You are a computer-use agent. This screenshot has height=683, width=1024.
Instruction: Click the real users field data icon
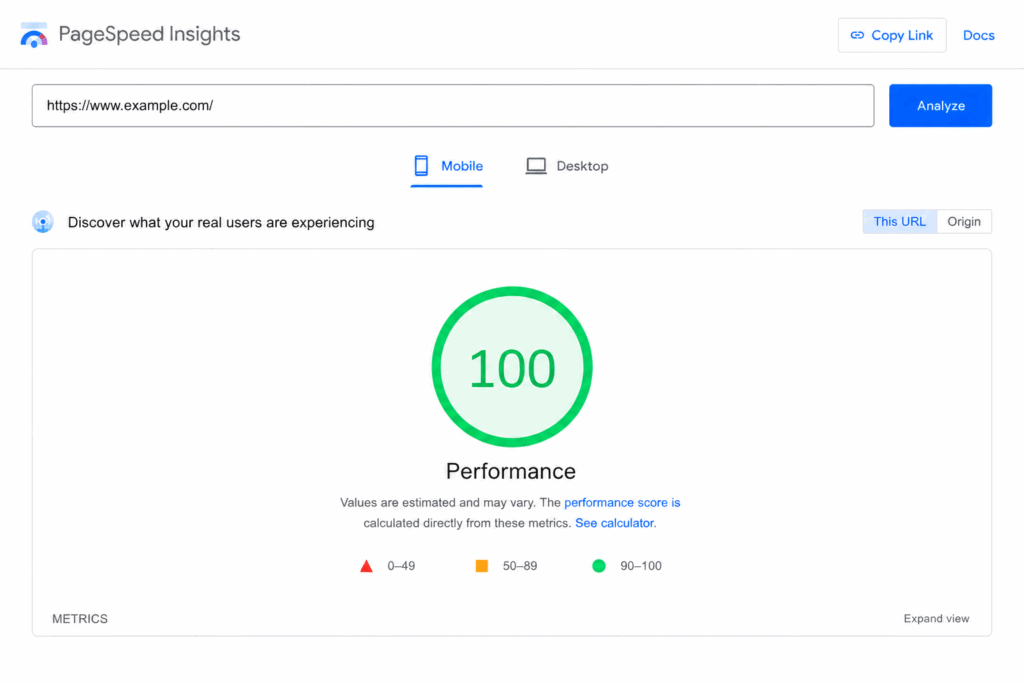(43, 222)
